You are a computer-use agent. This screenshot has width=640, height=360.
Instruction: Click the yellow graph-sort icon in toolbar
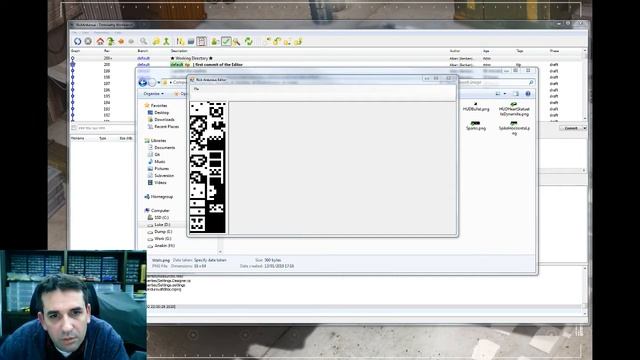(180, 41)
